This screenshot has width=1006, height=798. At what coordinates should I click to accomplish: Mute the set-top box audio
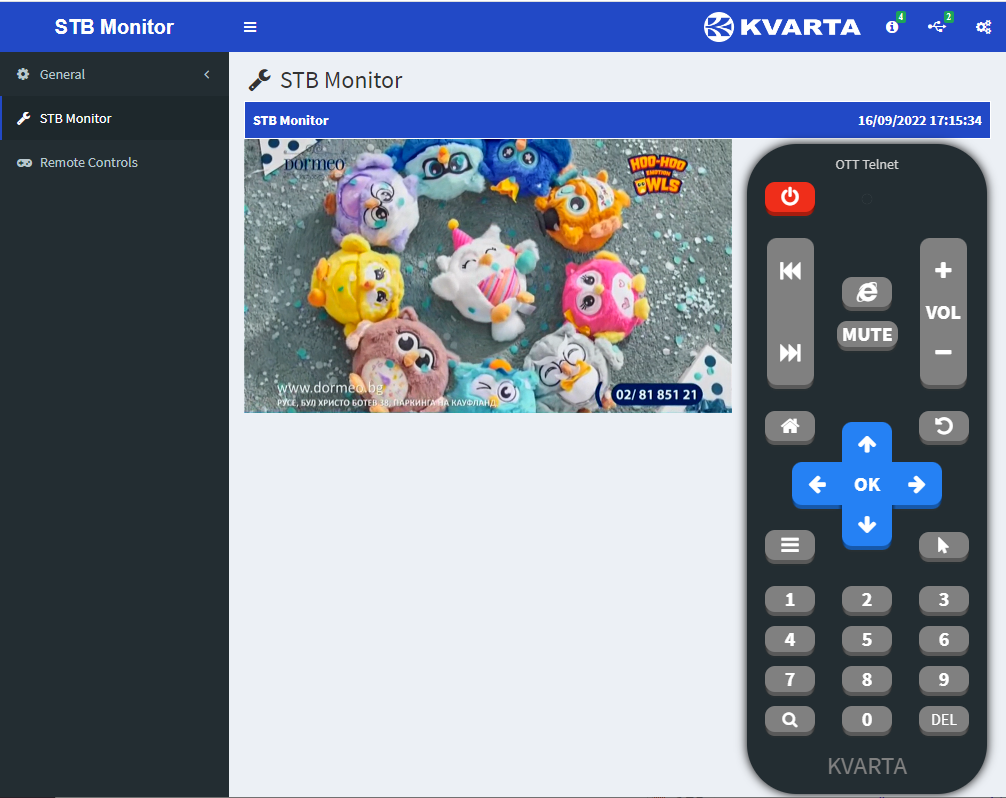[867, 334]
